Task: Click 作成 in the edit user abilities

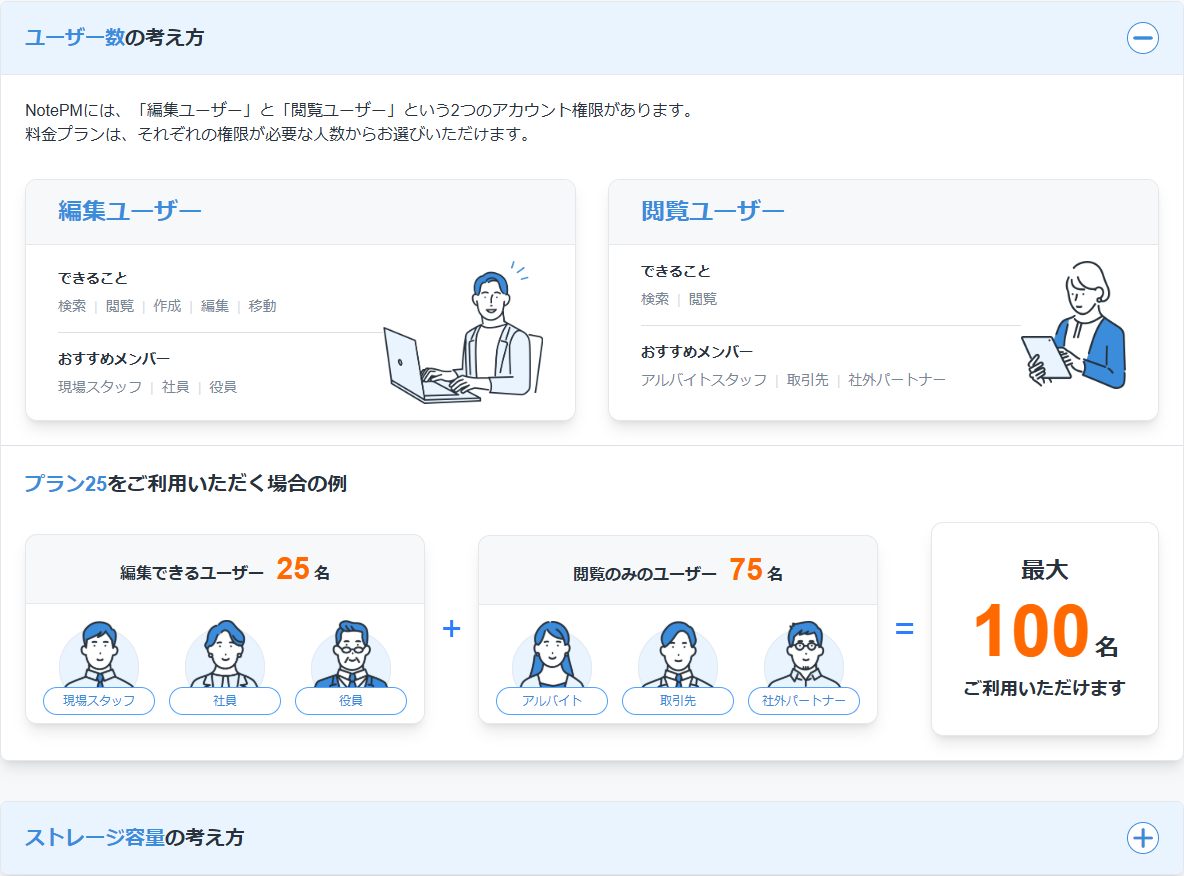Action: click(167, 306)
